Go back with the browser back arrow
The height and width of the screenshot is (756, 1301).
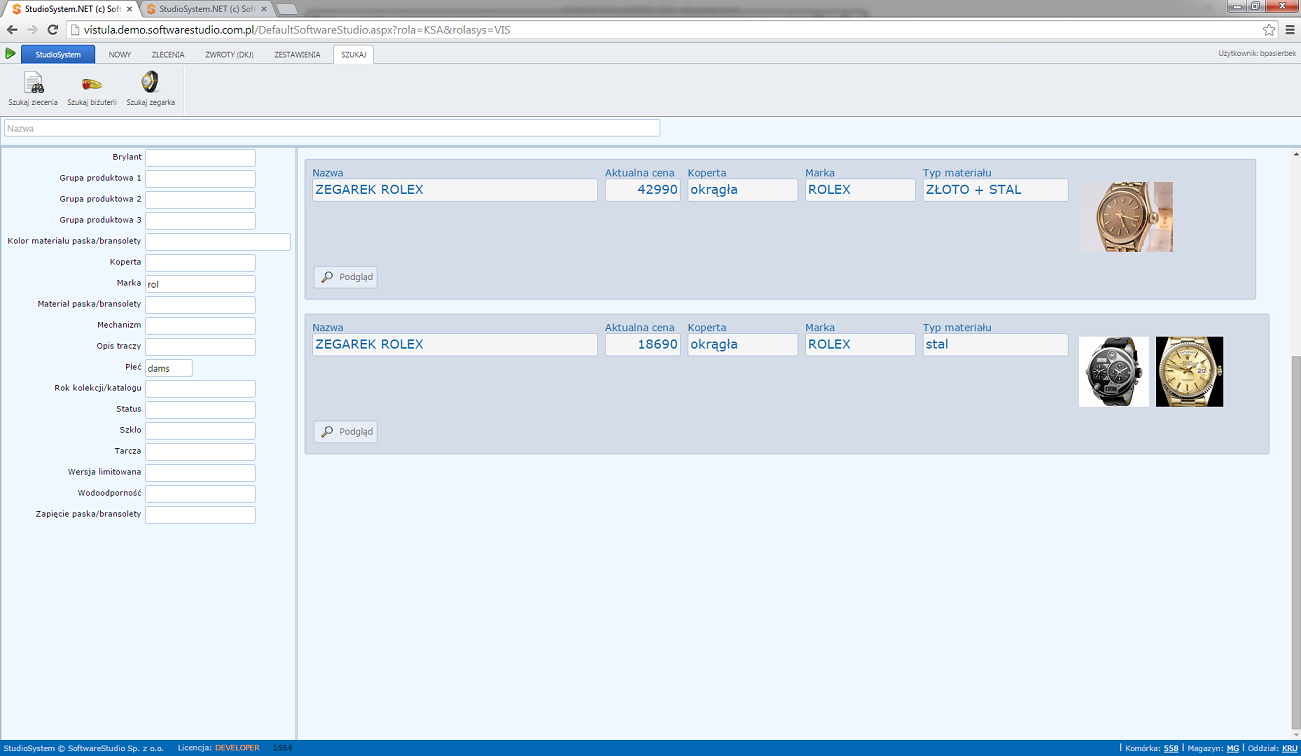click(12, 30)
